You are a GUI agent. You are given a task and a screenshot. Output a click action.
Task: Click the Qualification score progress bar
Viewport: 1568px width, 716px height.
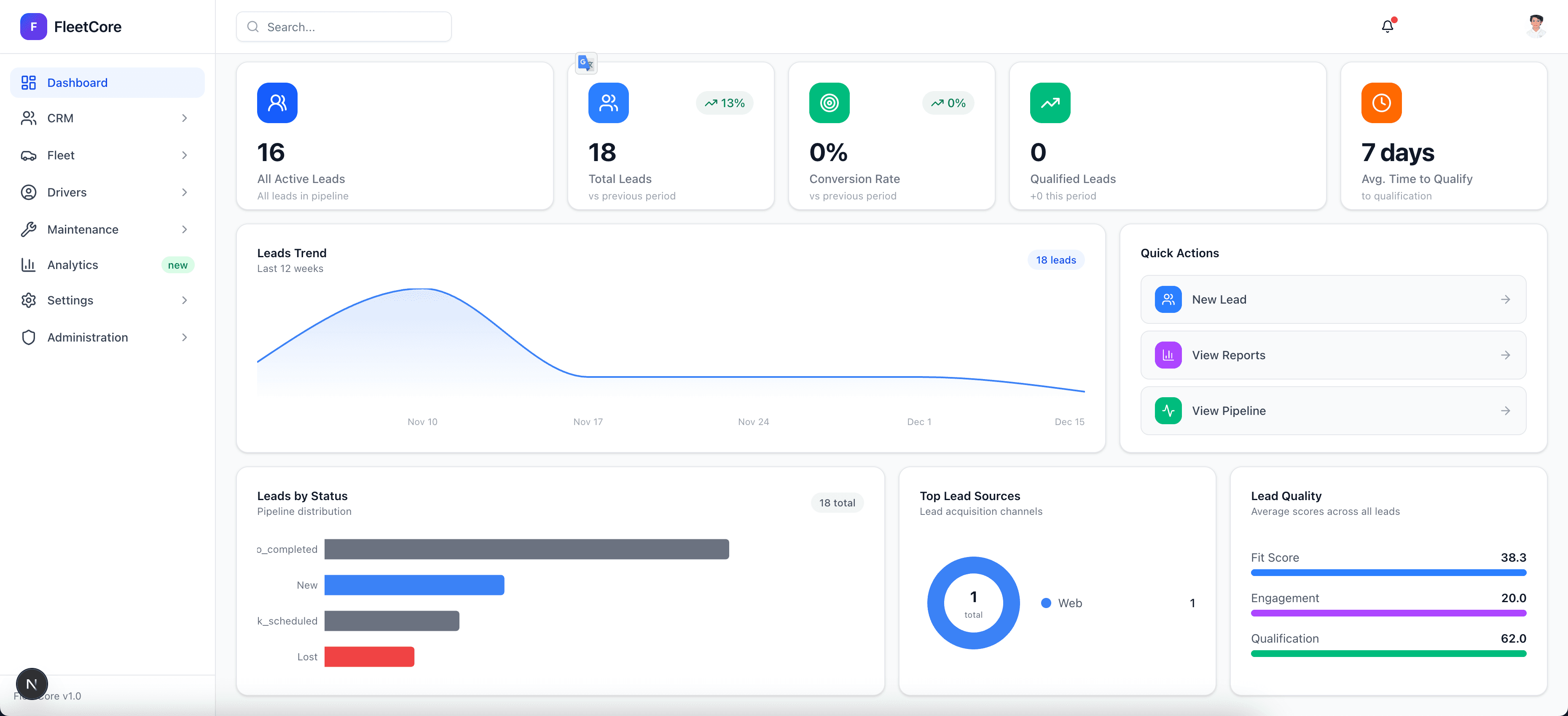coord(1388,653)
